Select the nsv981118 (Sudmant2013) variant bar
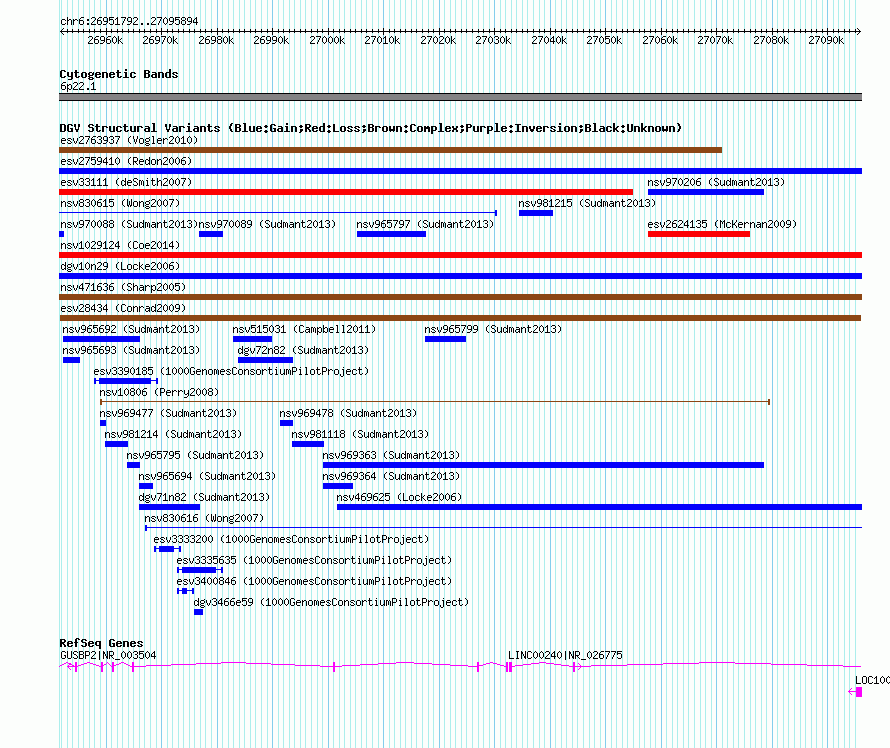Screen dimensions: 890x748 [308, 444]
